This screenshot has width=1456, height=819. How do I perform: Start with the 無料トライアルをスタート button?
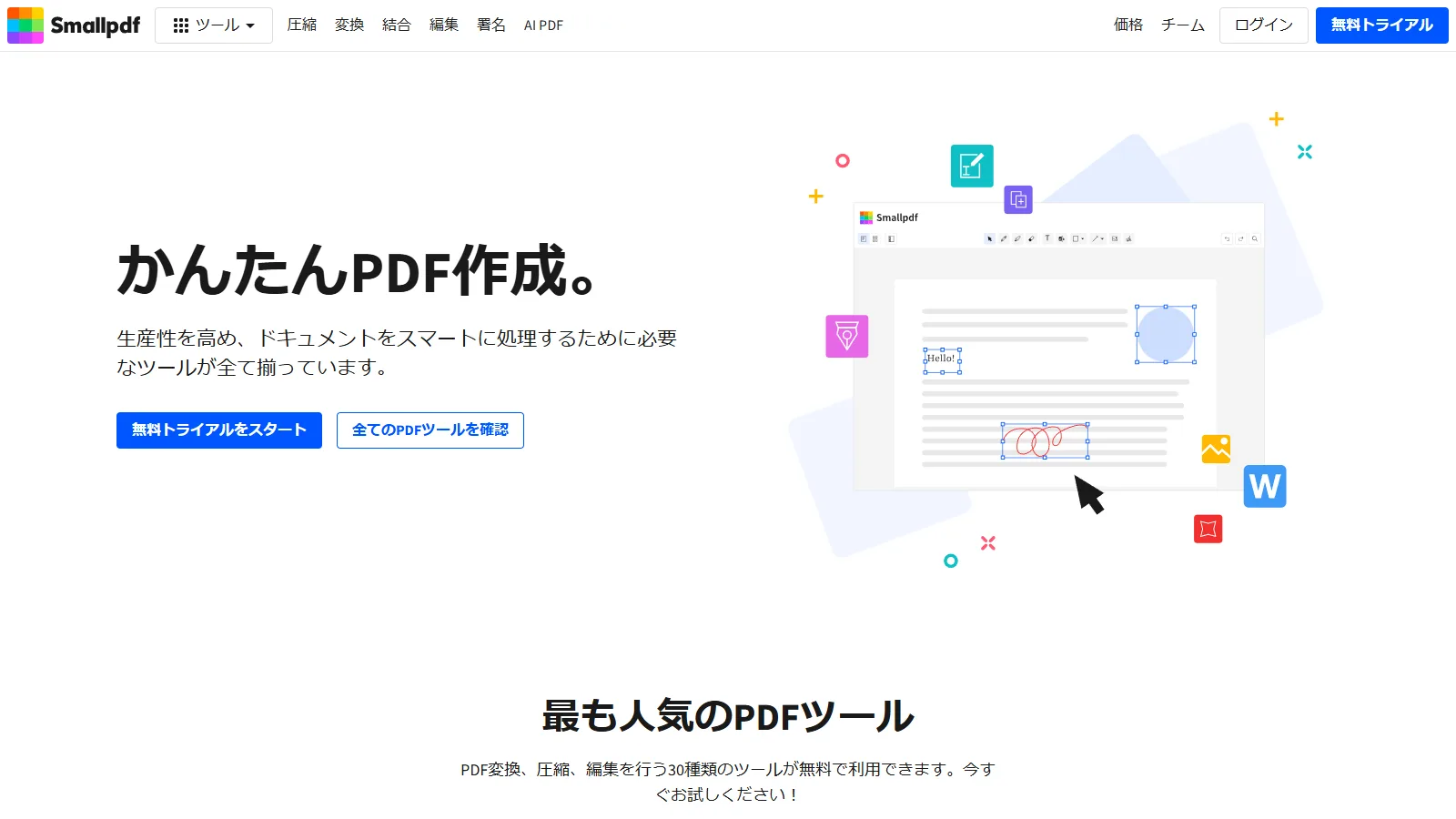(219, 430)
